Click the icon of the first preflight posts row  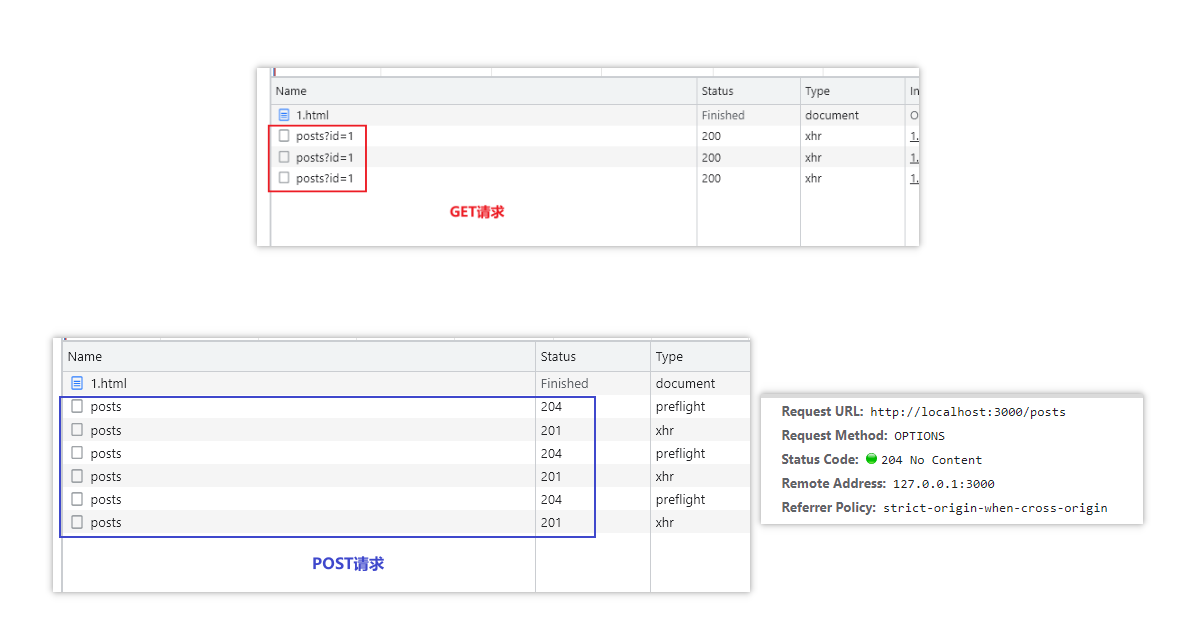[x=77, y=407]
